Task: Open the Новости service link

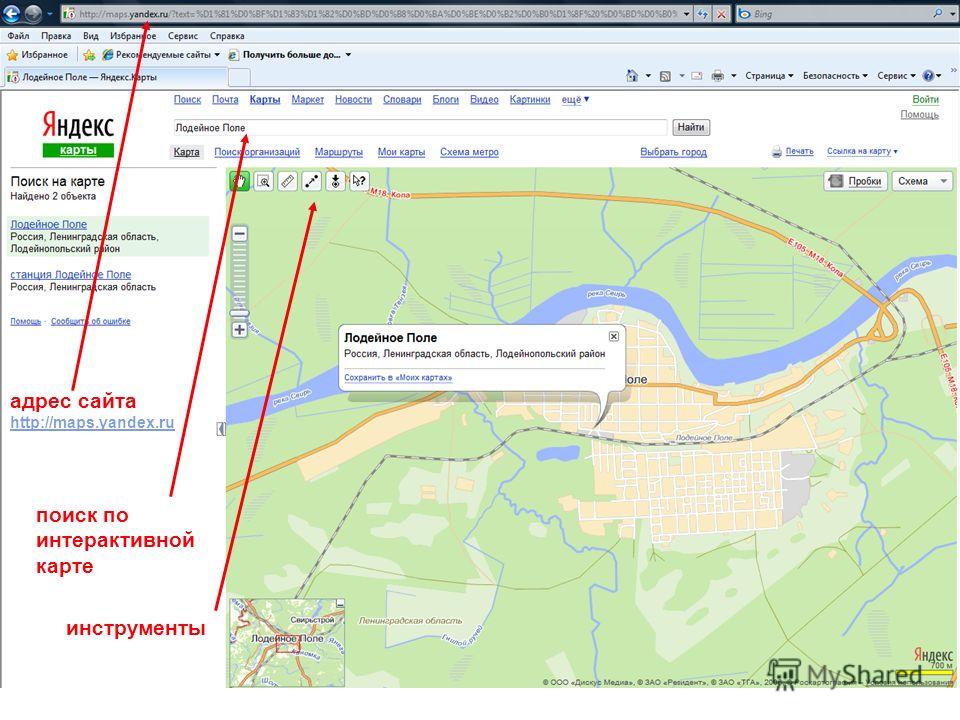Action: pyautogui.click(x=353, y=100)
